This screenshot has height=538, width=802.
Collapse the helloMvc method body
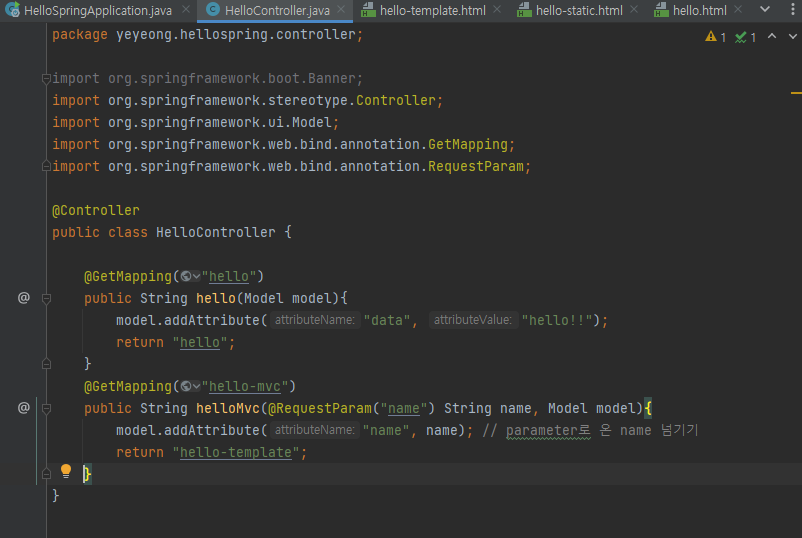pos(46,408)
